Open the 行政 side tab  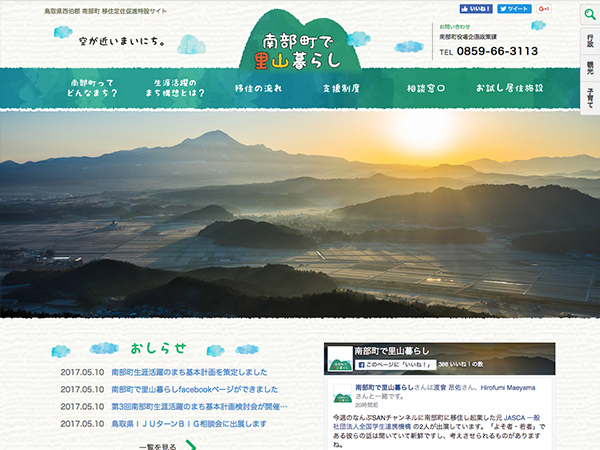(590, 41)
